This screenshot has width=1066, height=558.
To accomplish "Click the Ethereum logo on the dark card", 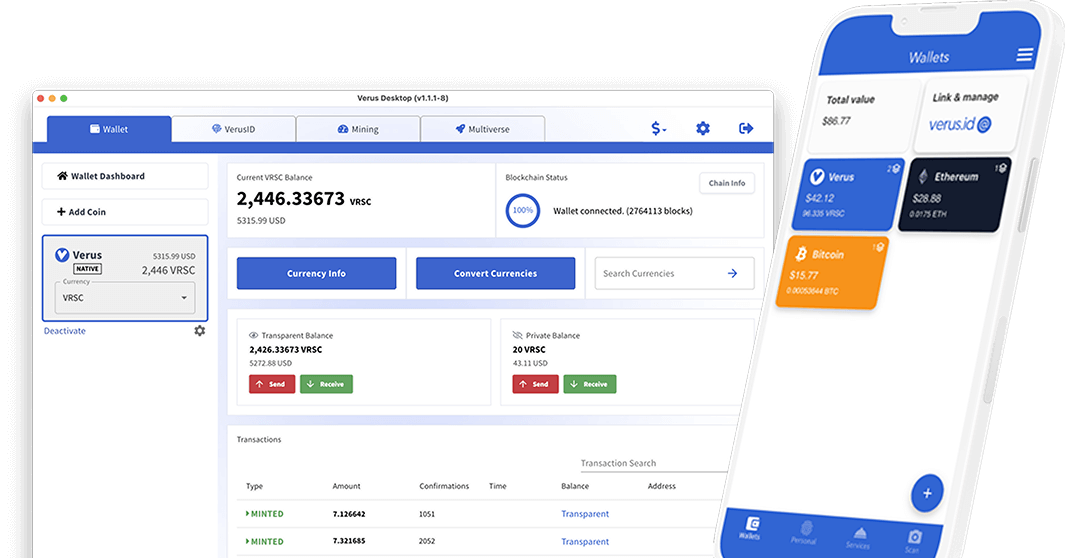I will coord(923,177).
